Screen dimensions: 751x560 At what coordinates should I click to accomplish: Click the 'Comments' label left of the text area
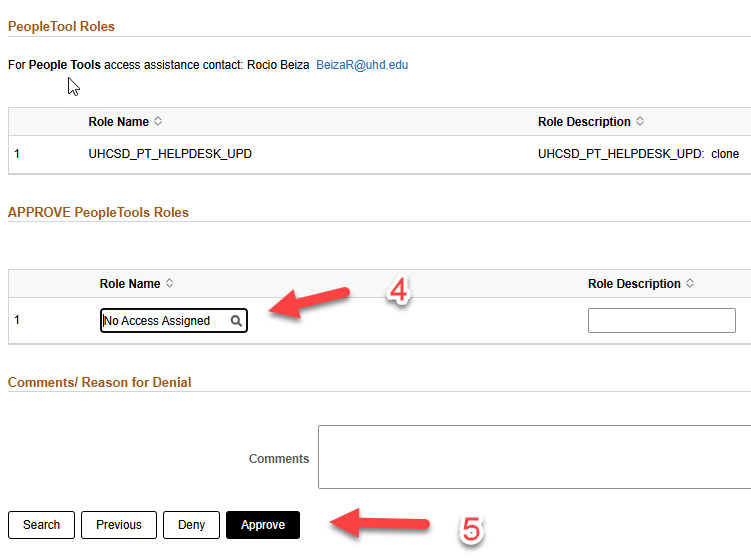279,459
